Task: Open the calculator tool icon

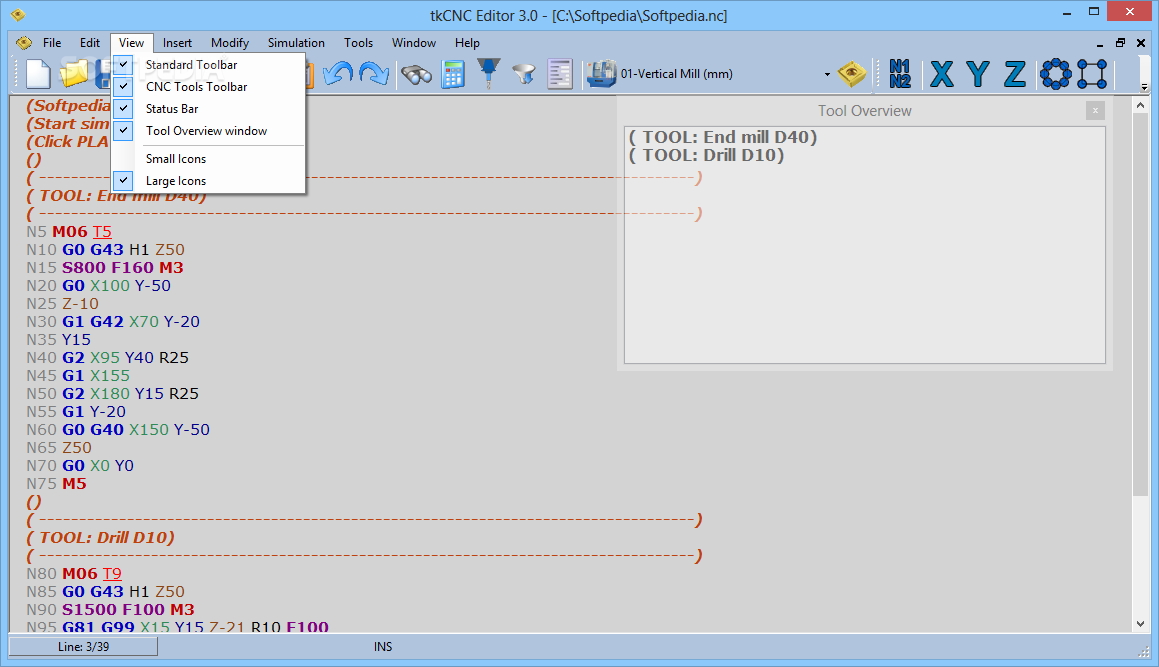Action: (452, 74)
